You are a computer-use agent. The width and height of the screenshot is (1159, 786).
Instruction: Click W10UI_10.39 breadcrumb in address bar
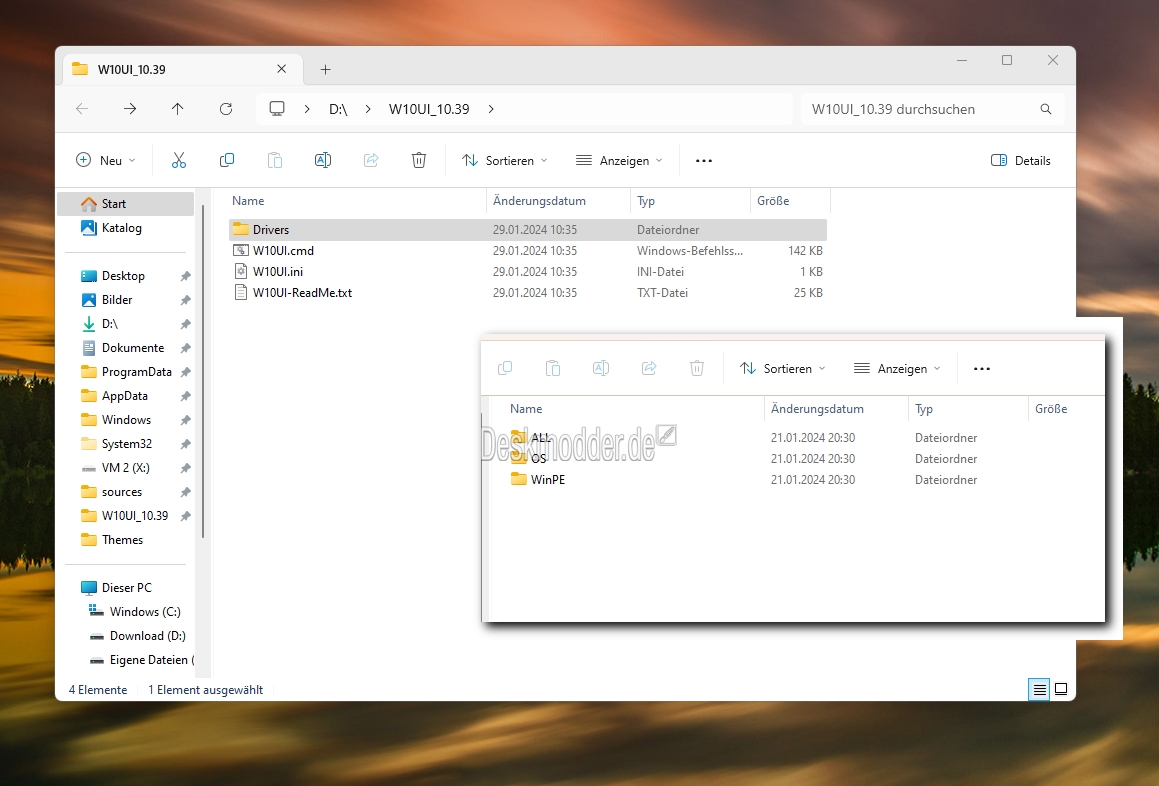pyautogui.click(x=429, y=109)
